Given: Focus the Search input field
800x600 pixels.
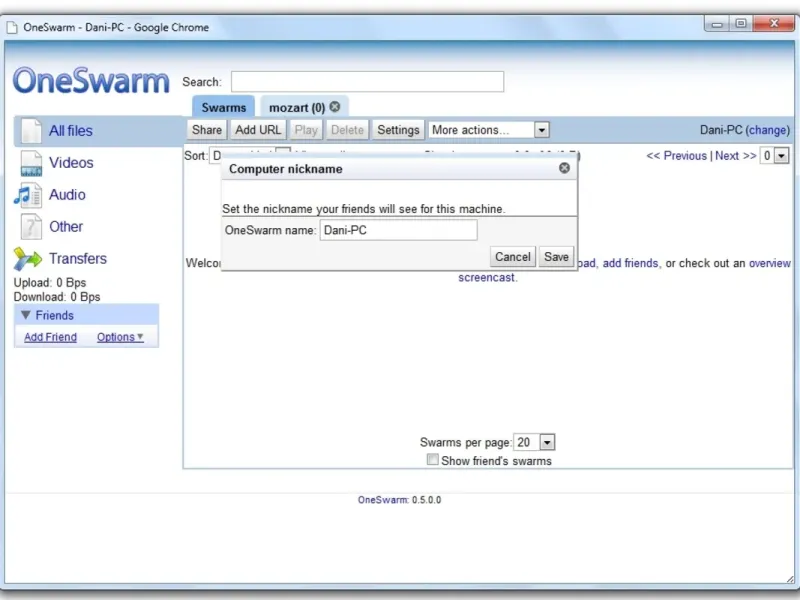Looking at the screenshot, I should (x=367, y=82).
